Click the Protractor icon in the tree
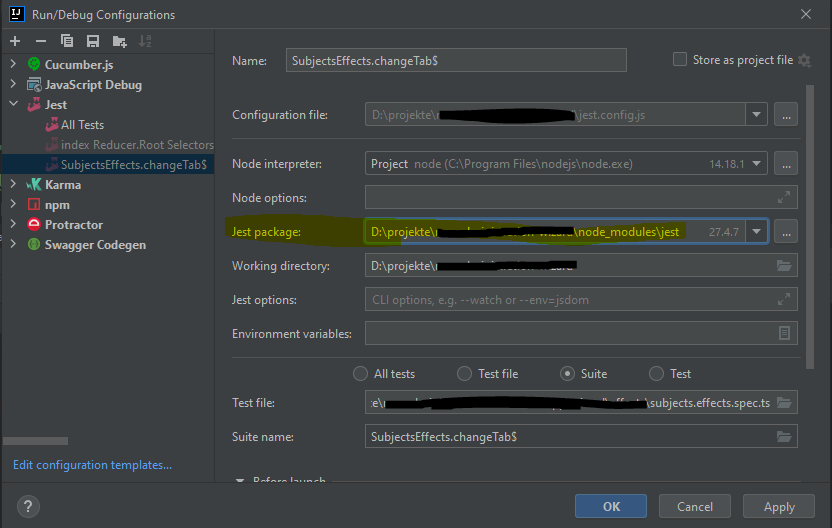Image resolution: width=832 pixels, height=528 pixels. pyautogui.click(x=34, y=224)
